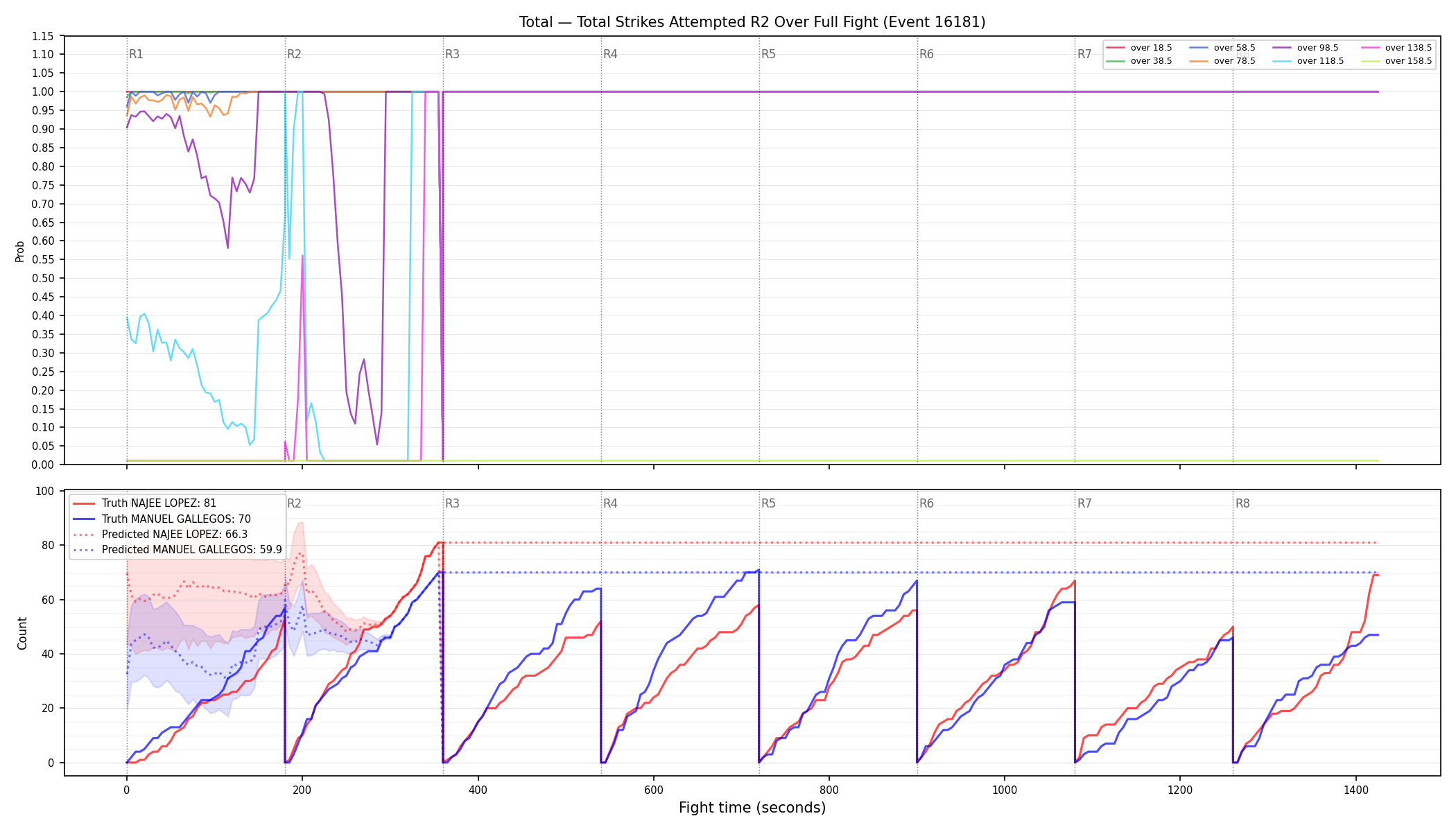
Task: Click the 'over 18.5' legend entry
Action: tap(1138, 48)
